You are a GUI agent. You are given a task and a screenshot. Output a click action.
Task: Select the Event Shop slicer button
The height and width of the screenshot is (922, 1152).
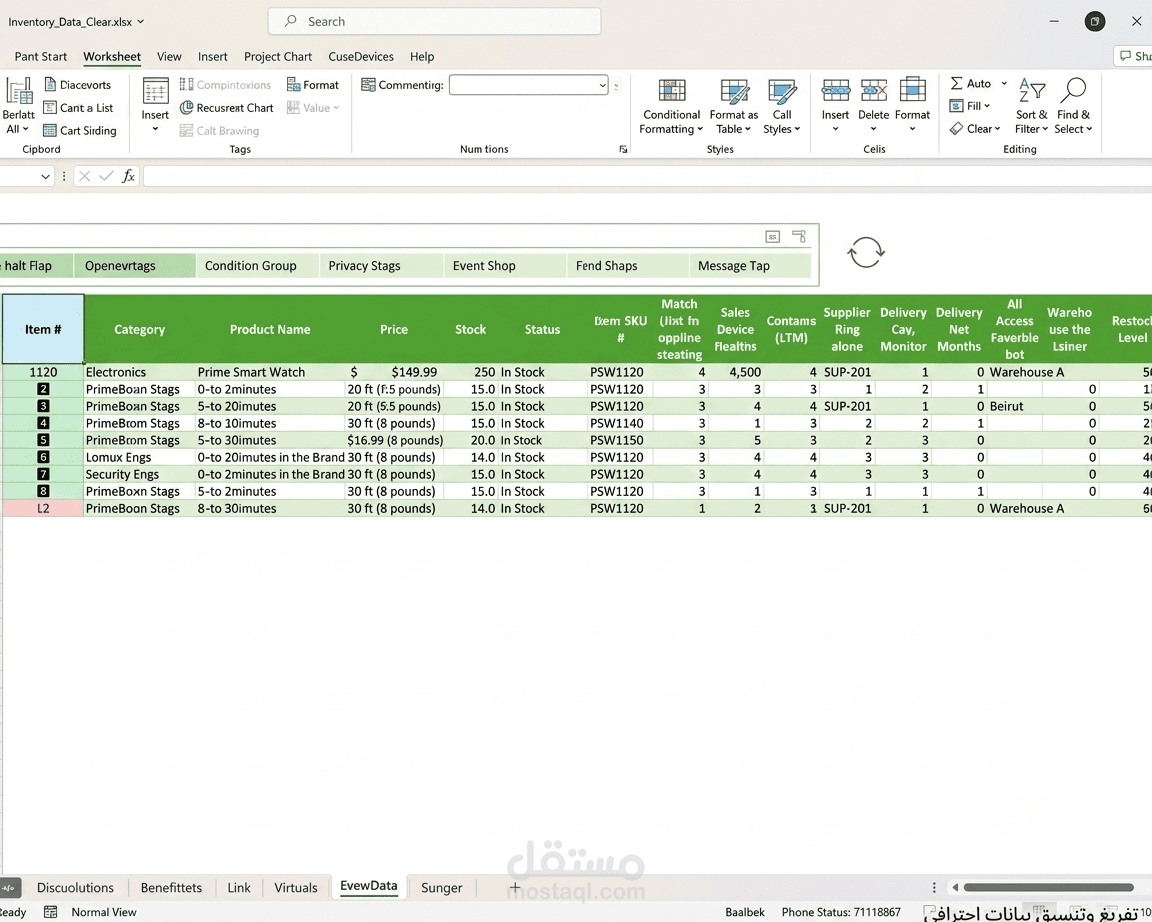505,265
